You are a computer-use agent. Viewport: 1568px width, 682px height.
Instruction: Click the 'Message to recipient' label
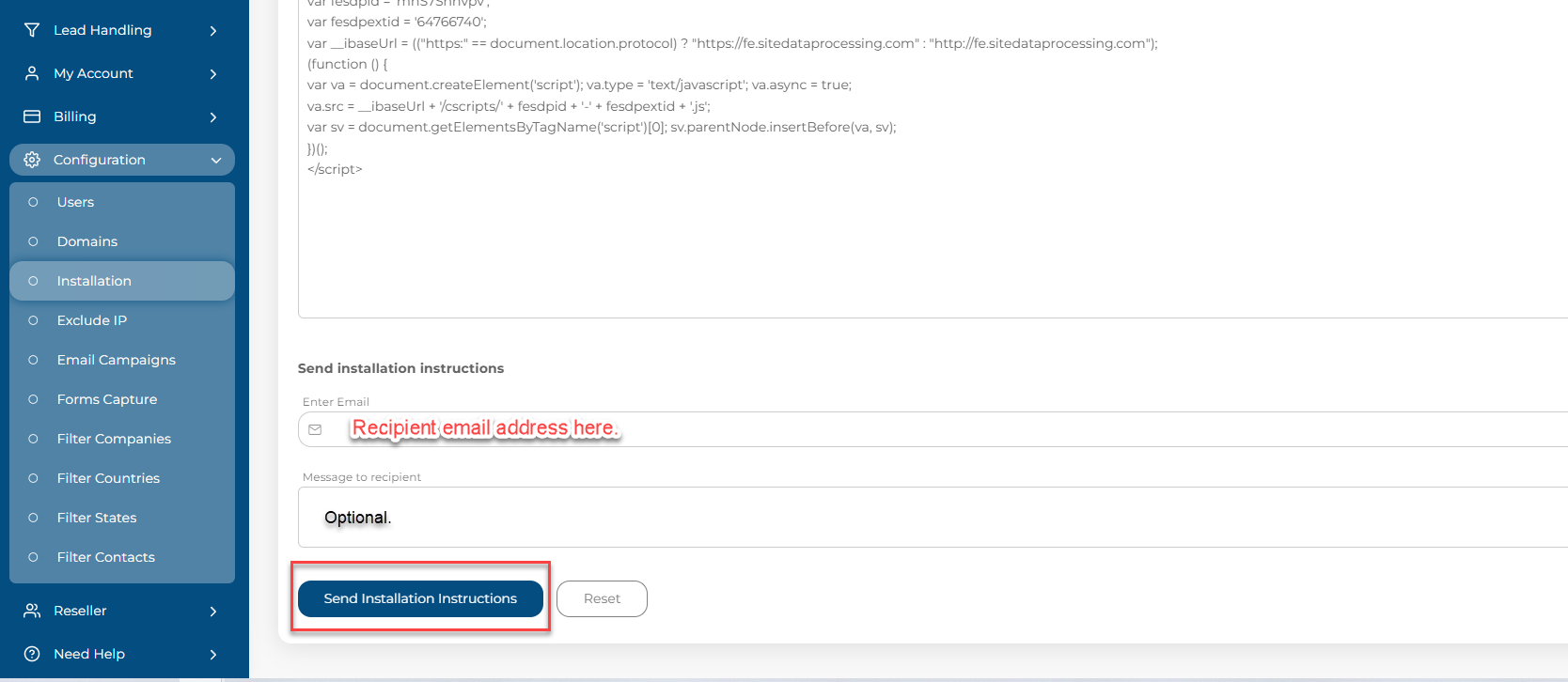click(x=362, y=477)
